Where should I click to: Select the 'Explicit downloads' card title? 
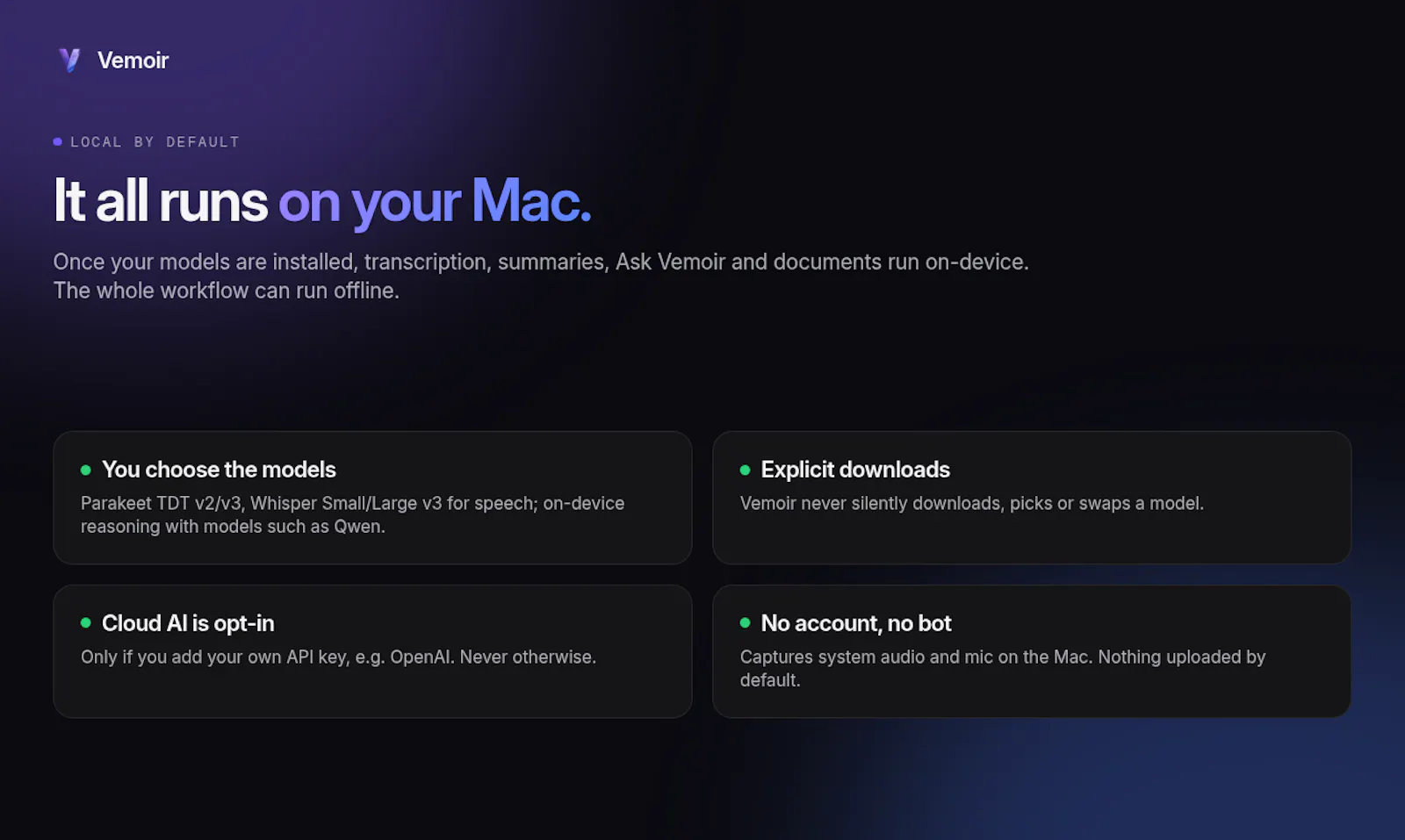click(x=855, y=470)
